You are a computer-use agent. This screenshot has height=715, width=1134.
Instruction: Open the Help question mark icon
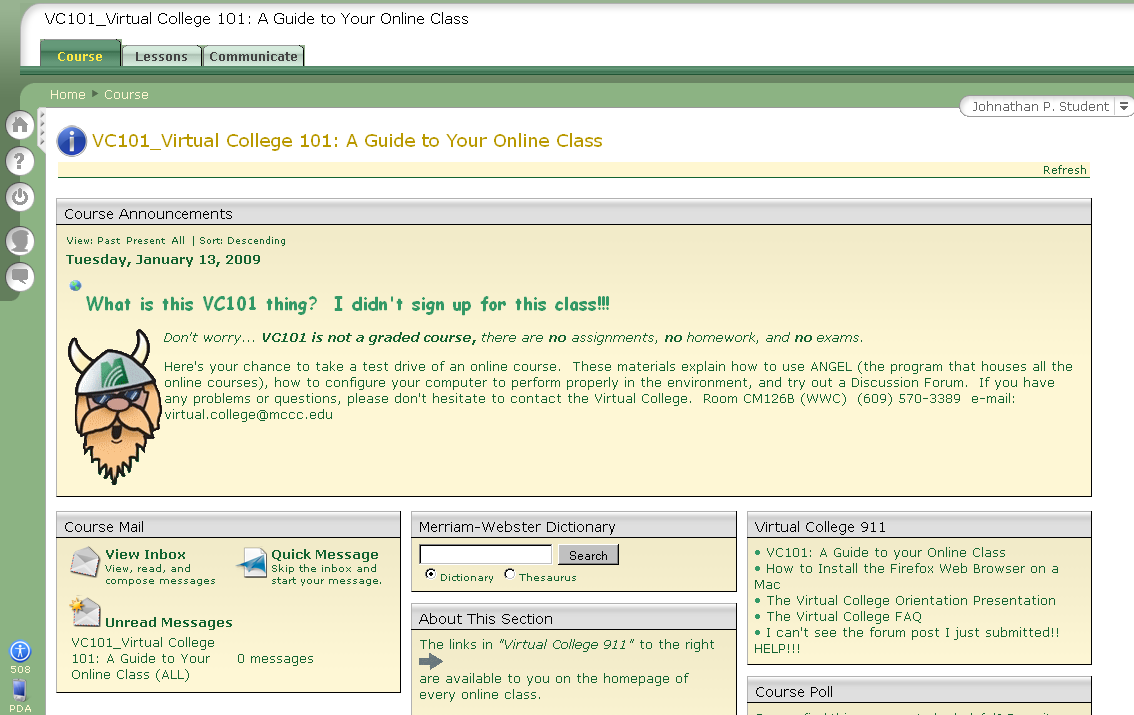(x=20, y=161)
